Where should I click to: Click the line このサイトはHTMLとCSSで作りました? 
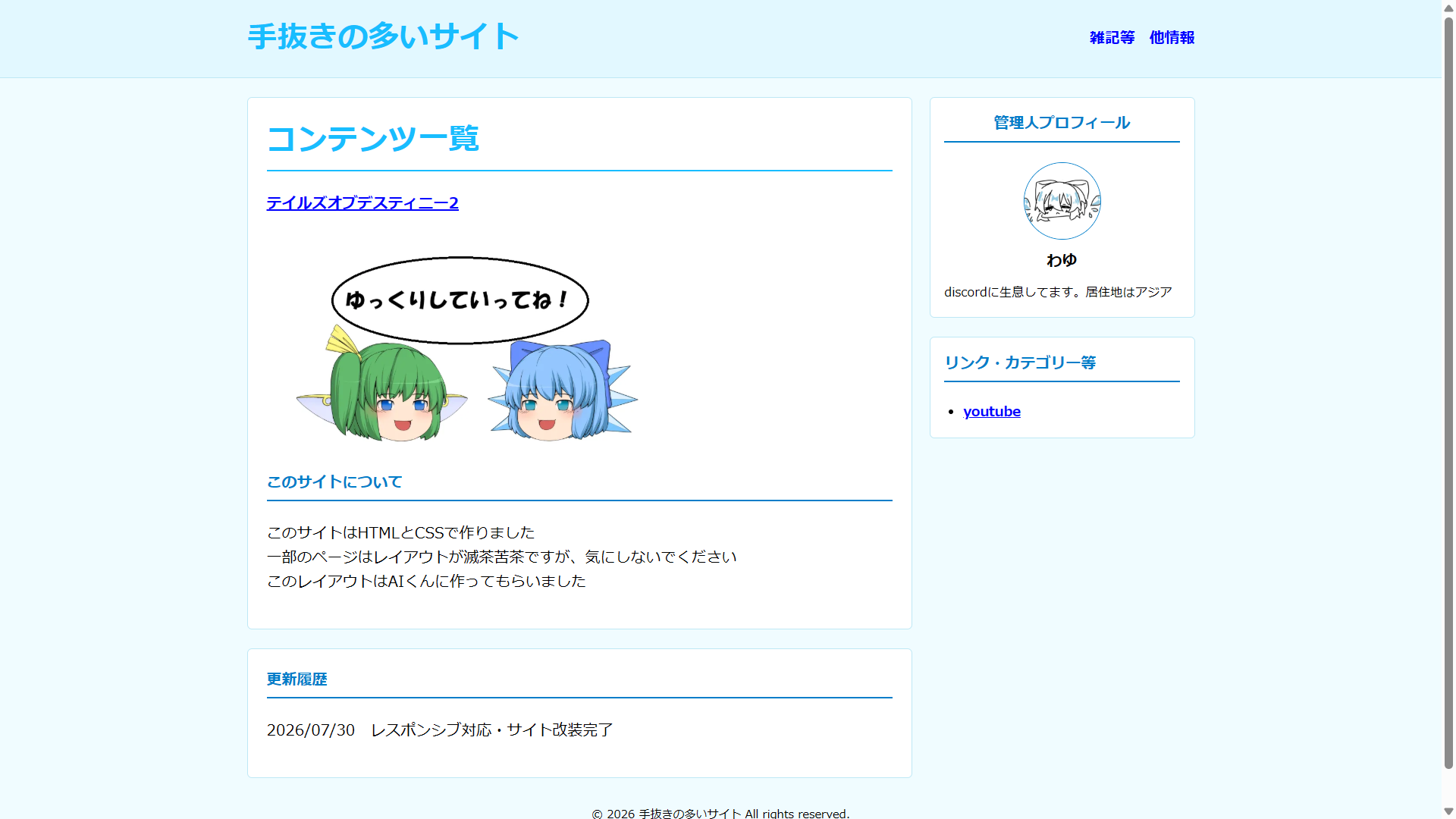point(400,532)
